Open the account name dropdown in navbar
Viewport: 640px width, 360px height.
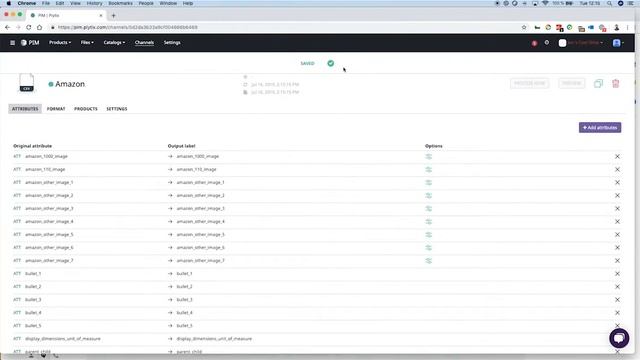[581, 42]
